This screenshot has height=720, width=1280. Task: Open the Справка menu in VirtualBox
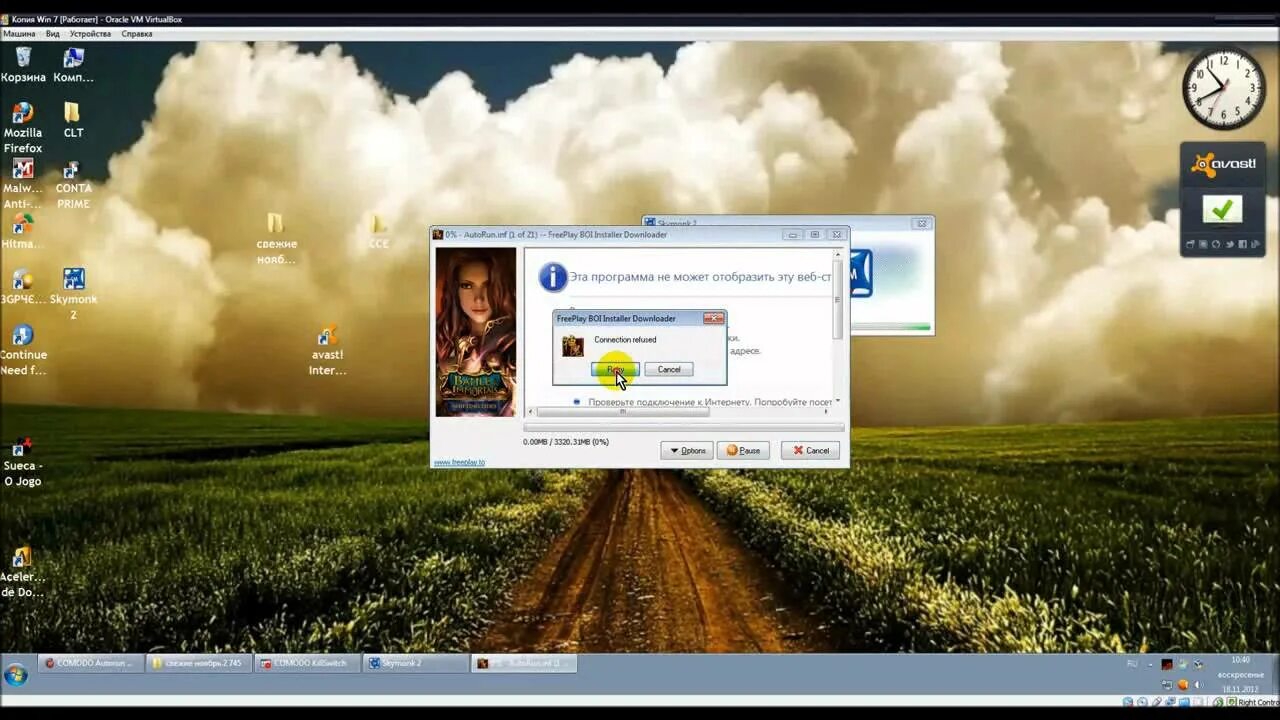(x=137, y=34)
